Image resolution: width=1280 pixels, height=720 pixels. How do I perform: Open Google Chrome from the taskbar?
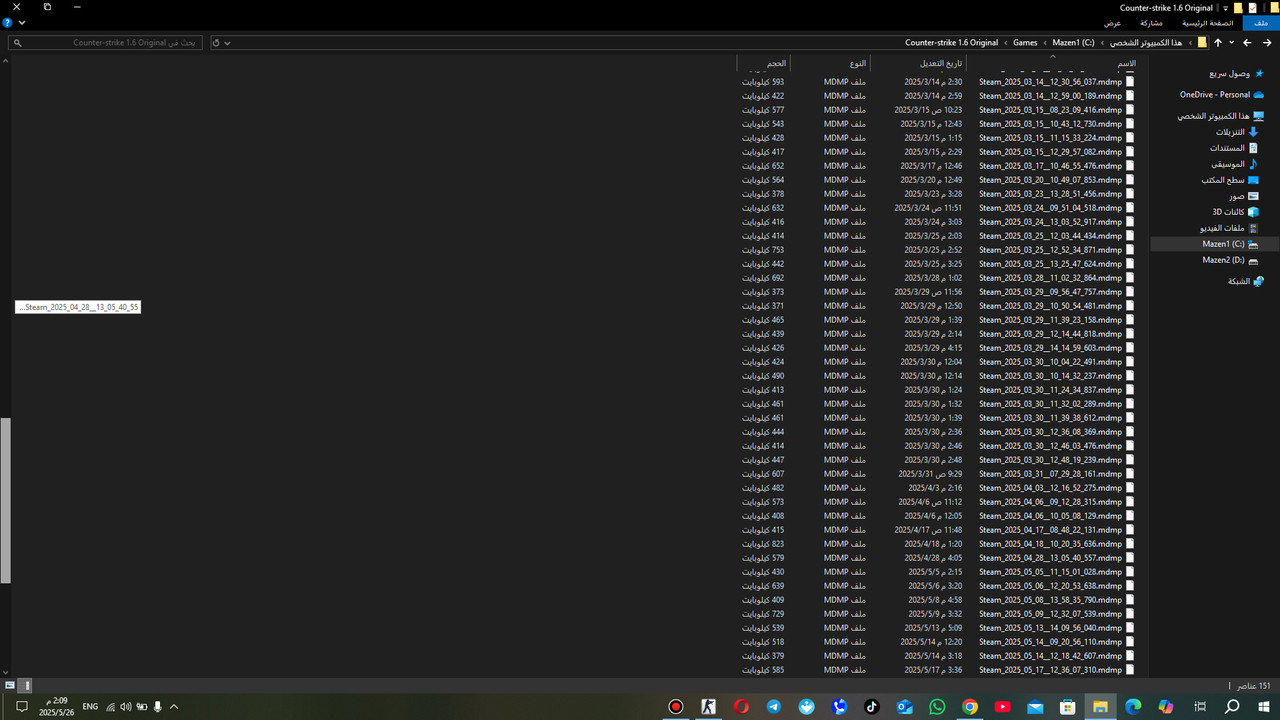970,706
